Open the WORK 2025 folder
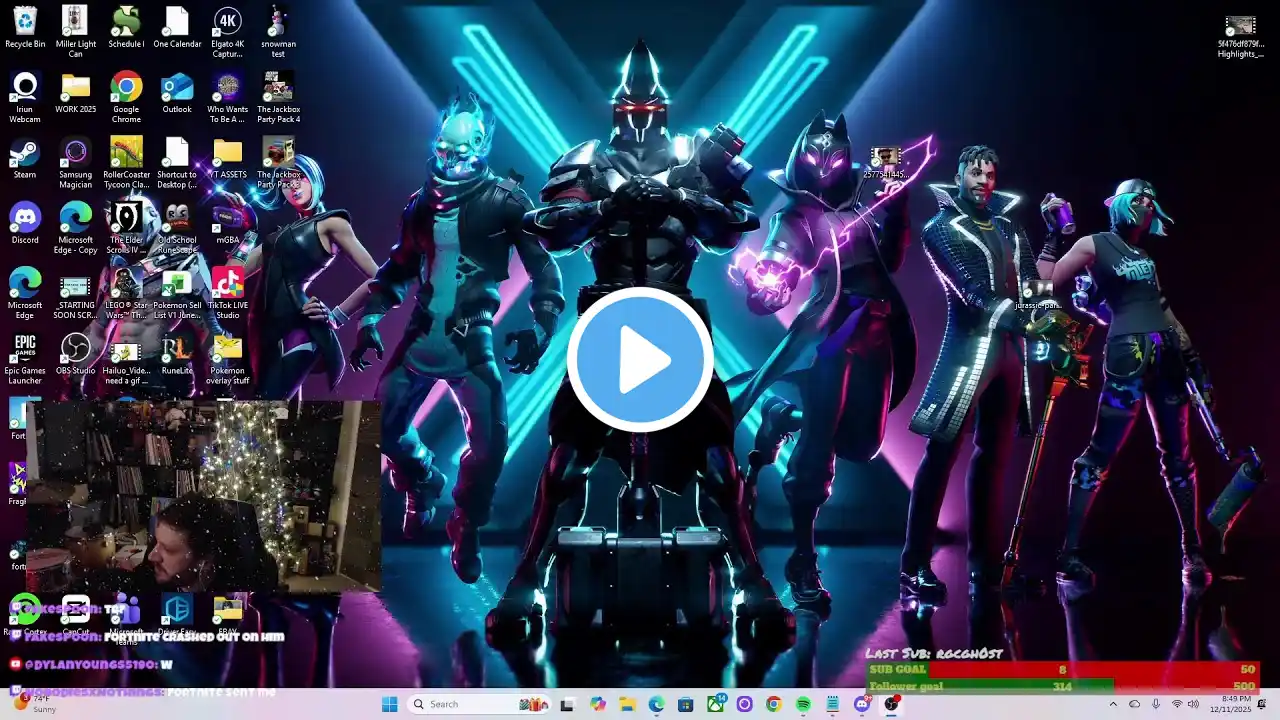The image size is (1280, 720). (x=76, y=92)
